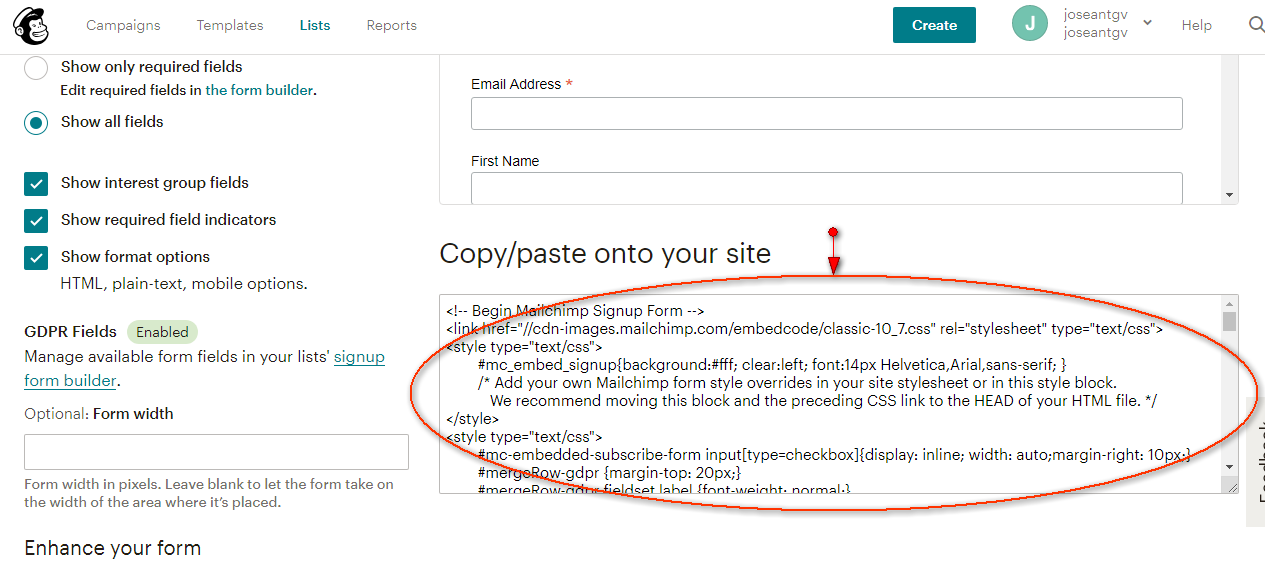Focus the Email Address input field

[826, 114]
